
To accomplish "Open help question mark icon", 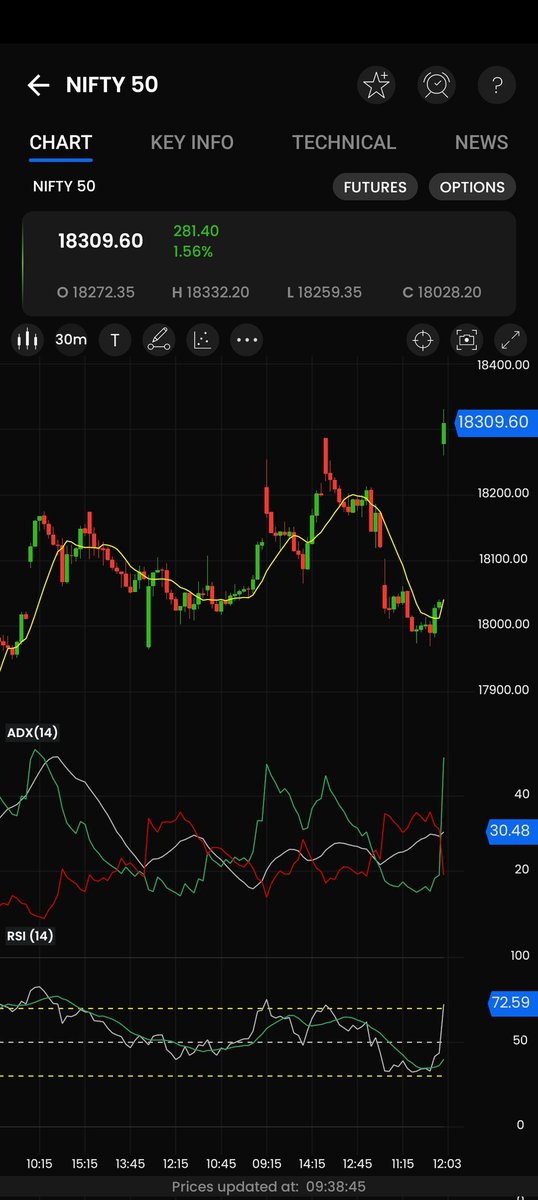I will click(496, 85).
